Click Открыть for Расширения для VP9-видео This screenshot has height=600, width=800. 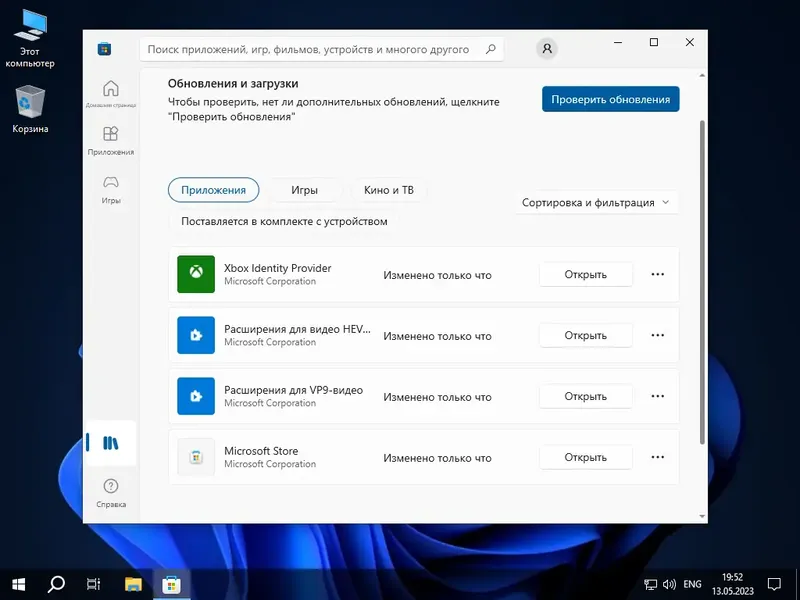[x=586, y=396]
